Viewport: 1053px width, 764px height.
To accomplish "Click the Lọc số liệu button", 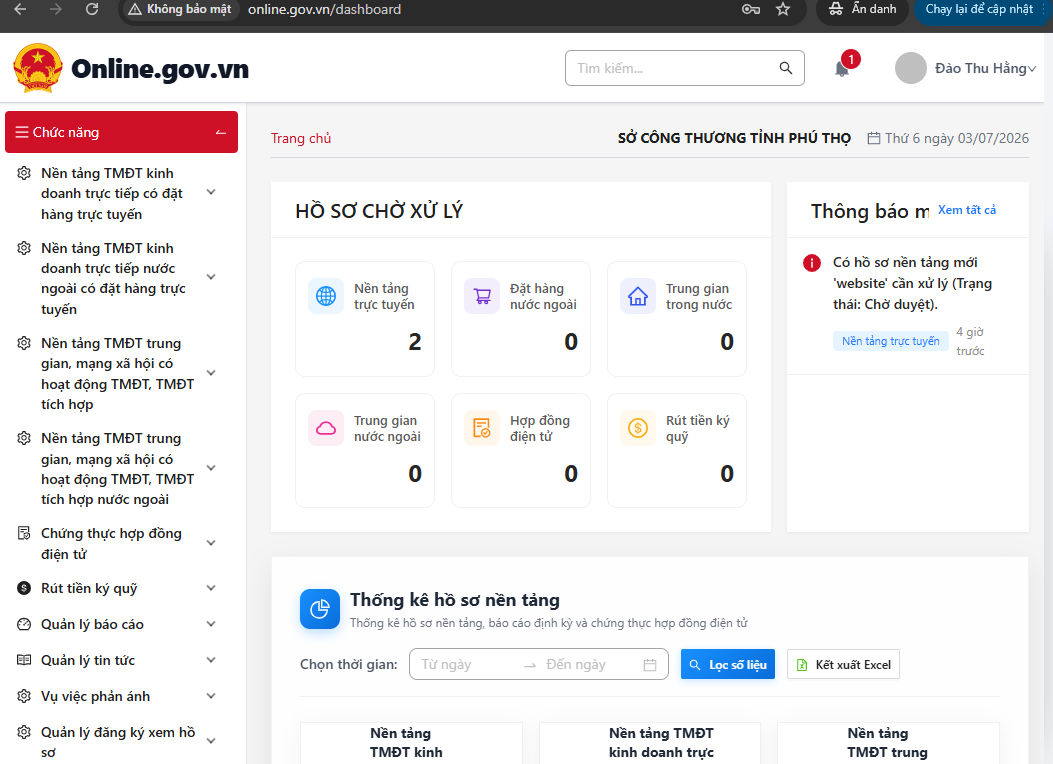I will pyautogui.click(x=728, y=664).
